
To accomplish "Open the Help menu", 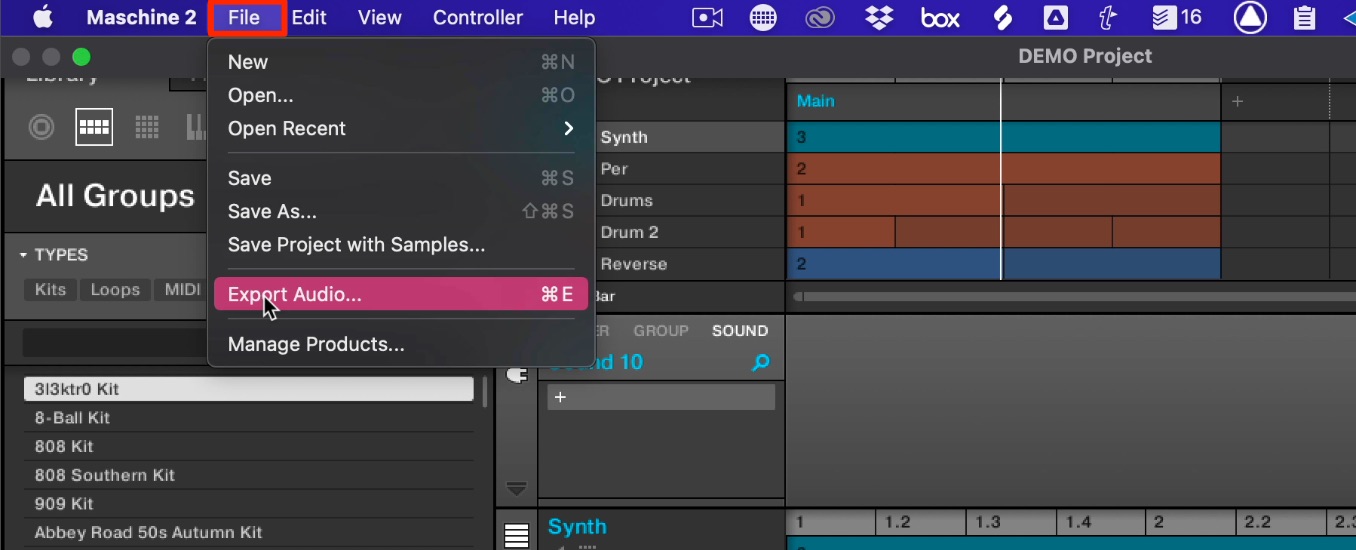I will 574,17.
